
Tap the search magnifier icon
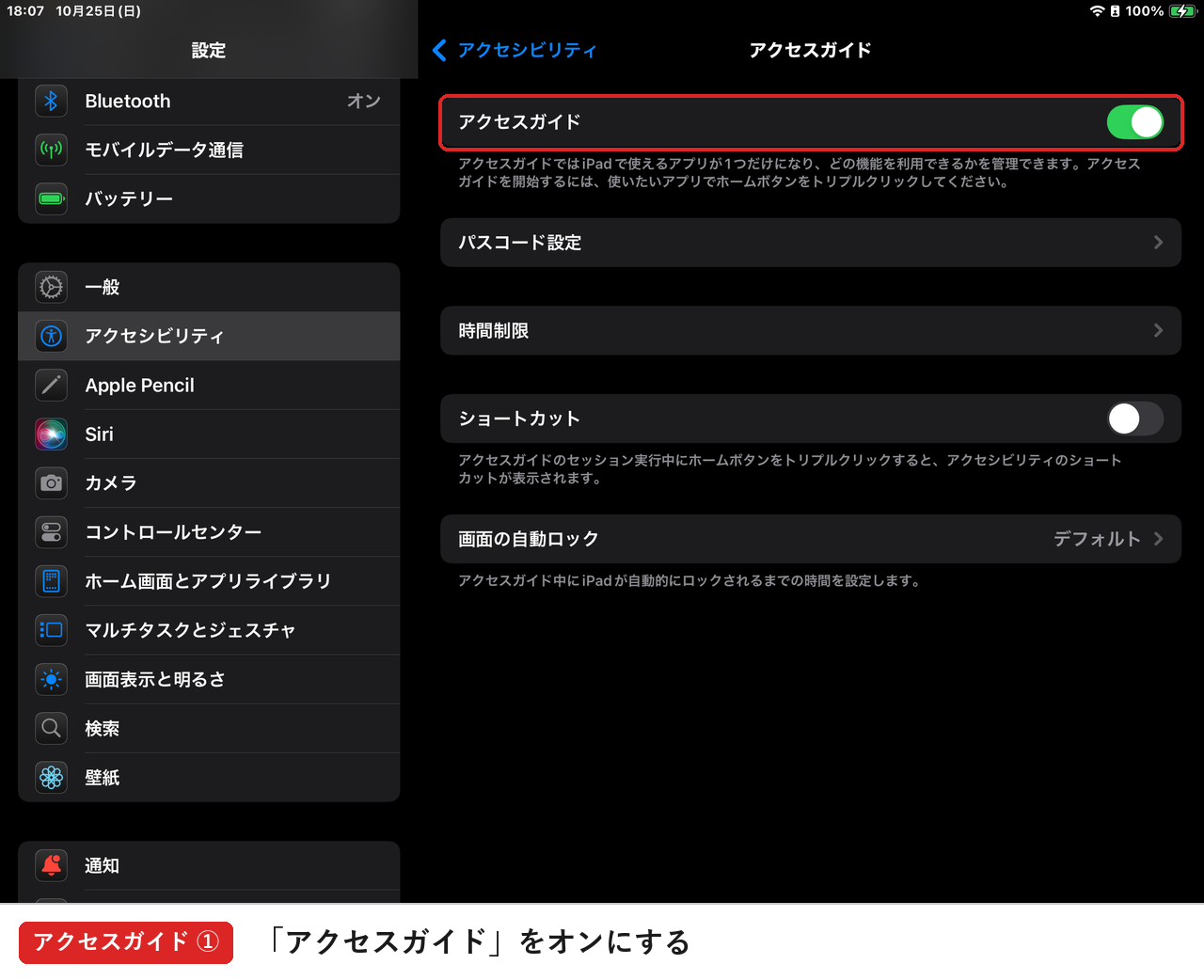(x=52, y=728)
